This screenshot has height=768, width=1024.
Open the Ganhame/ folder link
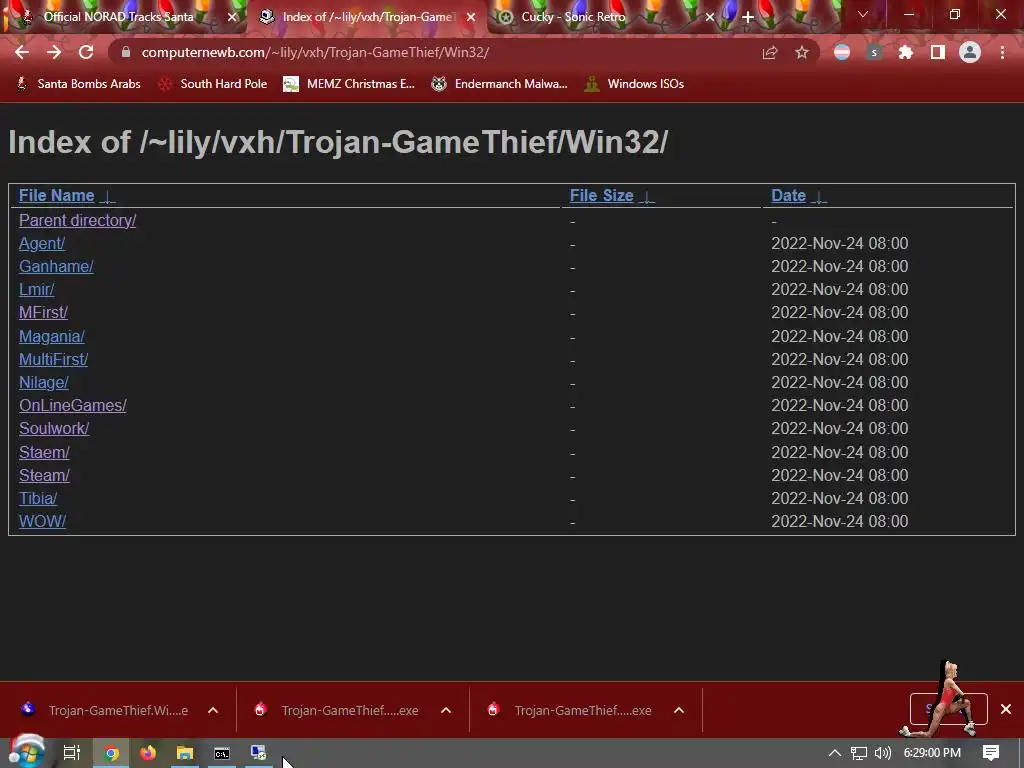click(x=56, y=266)
